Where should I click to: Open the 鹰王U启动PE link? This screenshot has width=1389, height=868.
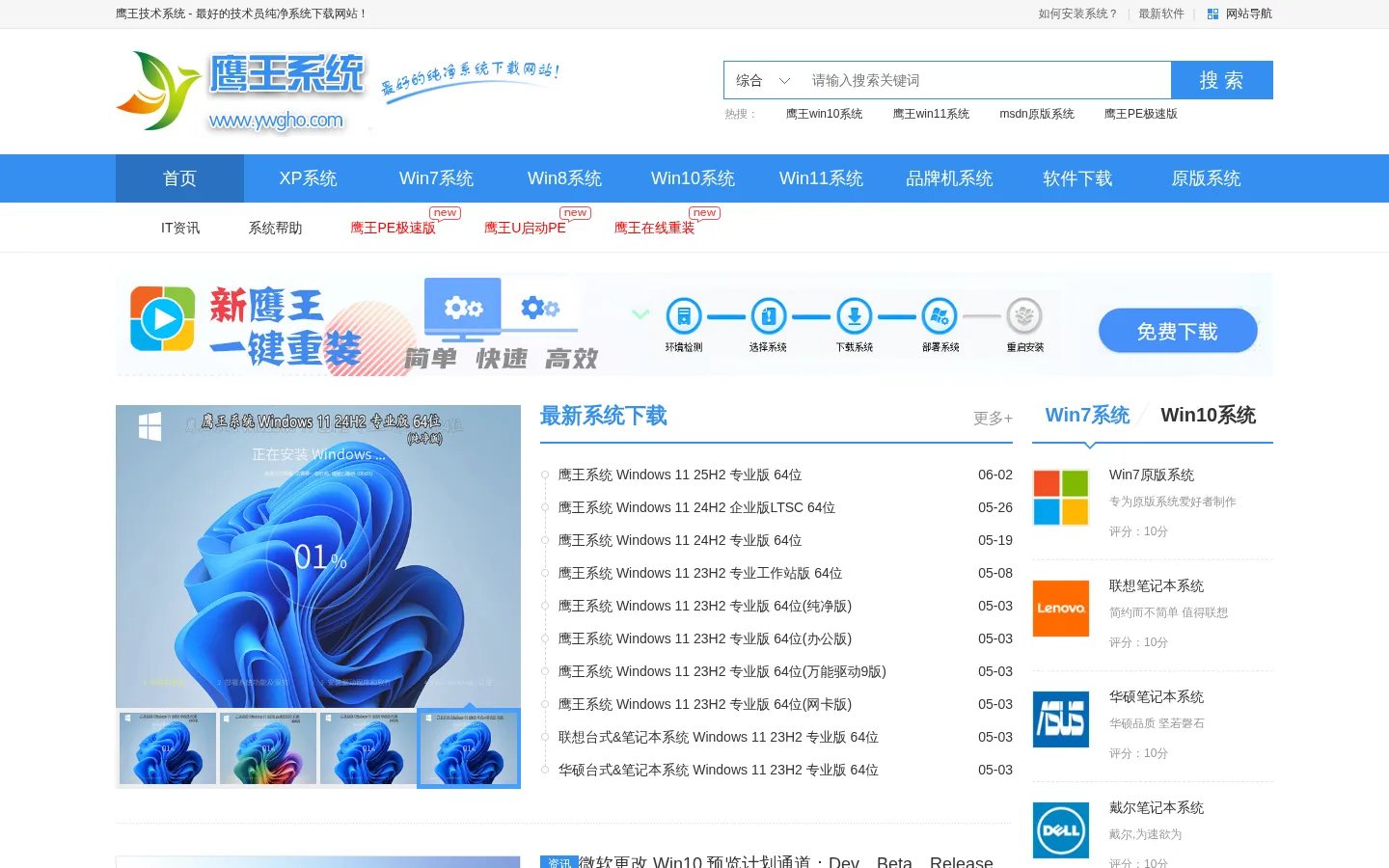point(525,228)
